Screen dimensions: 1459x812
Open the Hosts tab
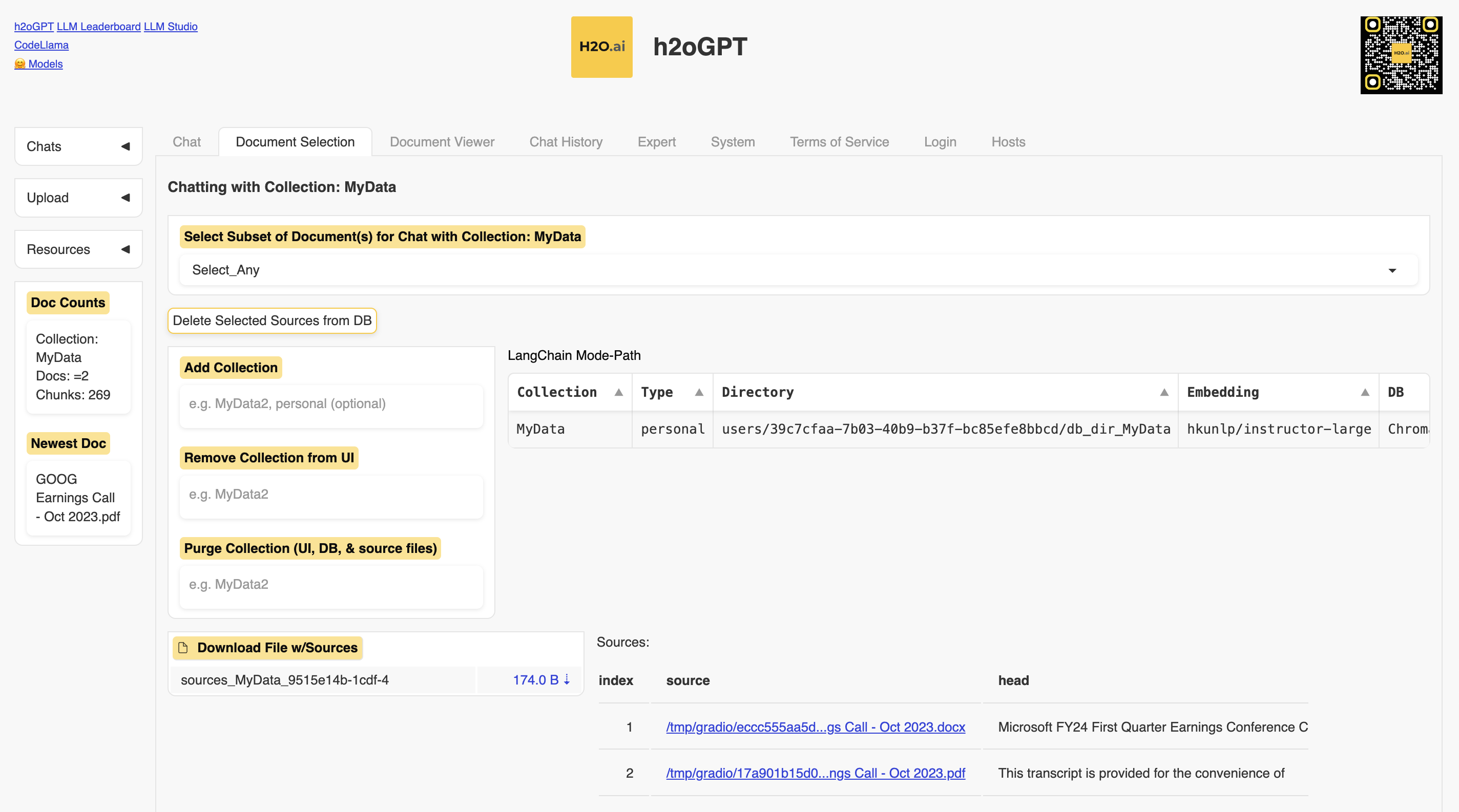(x=1008, y=142)
